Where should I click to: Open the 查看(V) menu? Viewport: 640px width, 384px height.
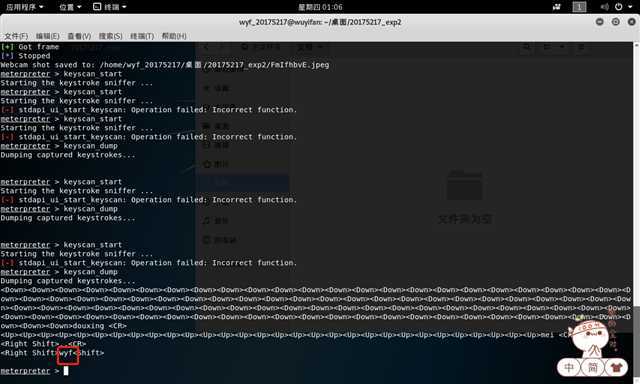[79, 36]
